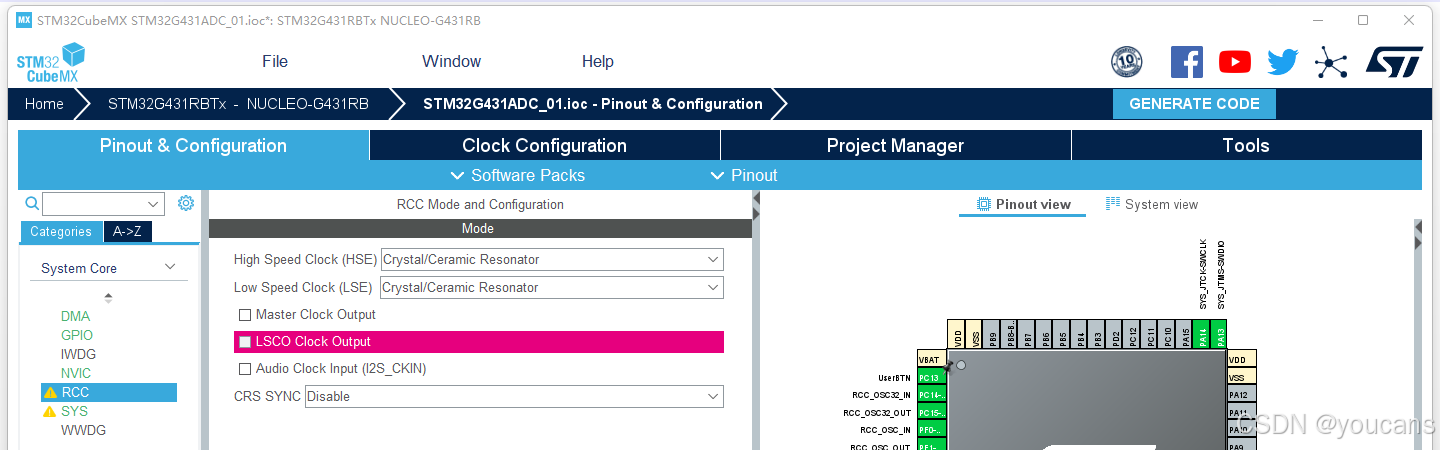The width and height of the screenshot is (1440, 450).
Task: Switch to Clock Configuration tab
Action: tap(545, 146)
